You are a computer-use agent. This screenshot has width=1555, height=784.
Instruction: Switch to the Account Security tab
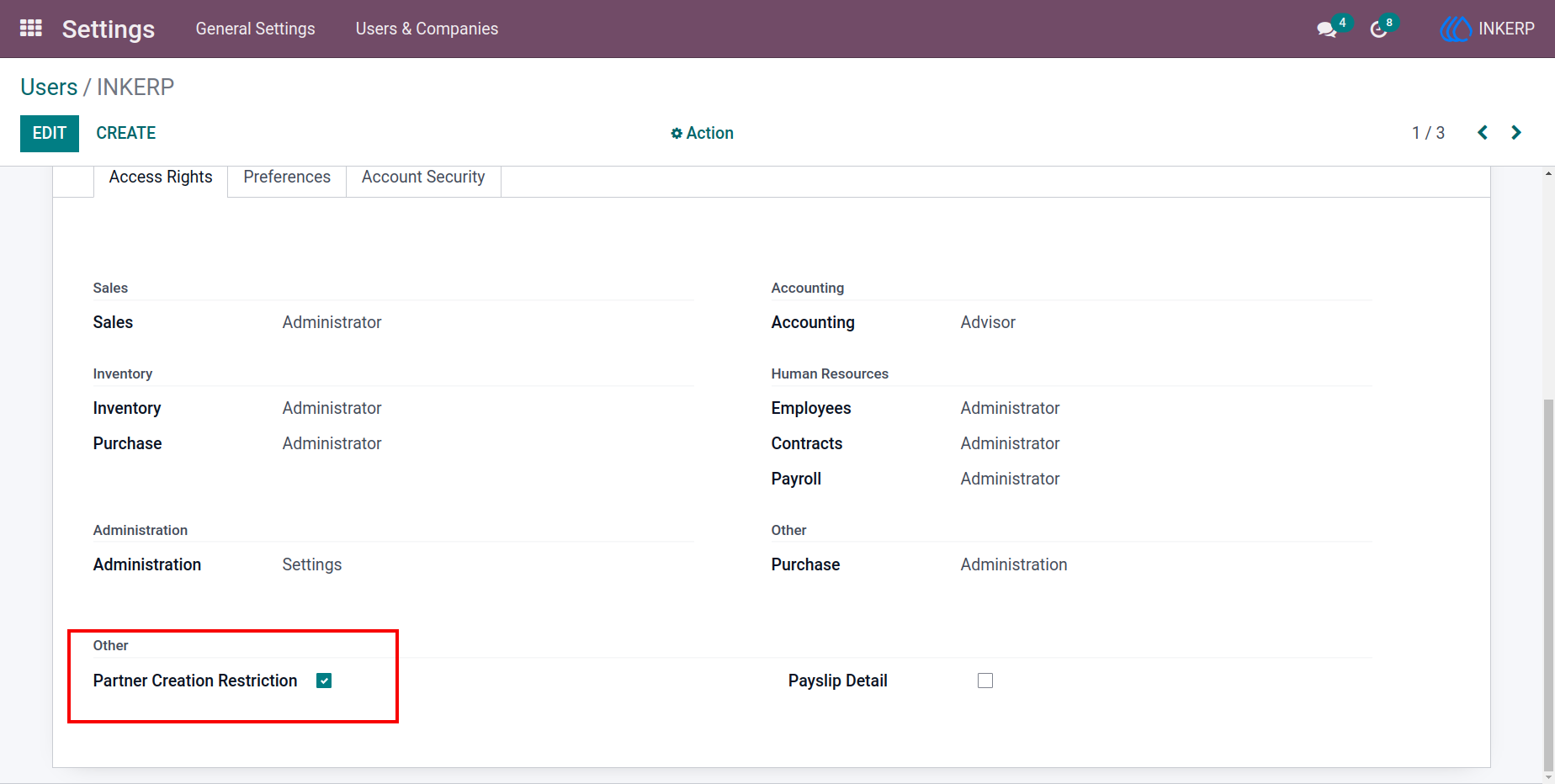click(x=423, y=177)
